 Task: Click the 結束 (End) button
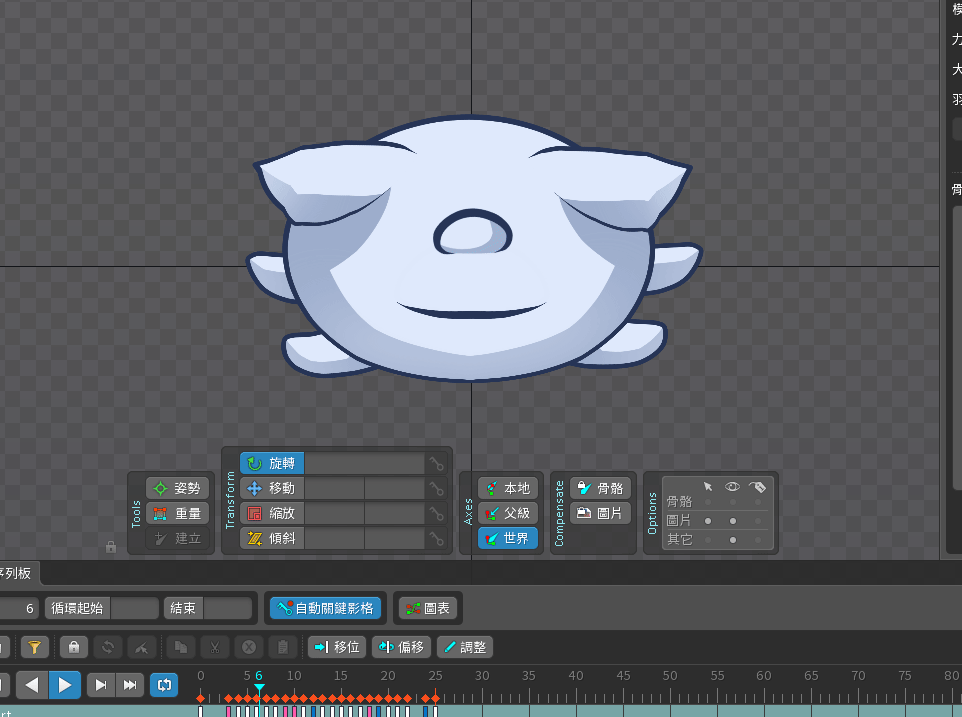183,608
